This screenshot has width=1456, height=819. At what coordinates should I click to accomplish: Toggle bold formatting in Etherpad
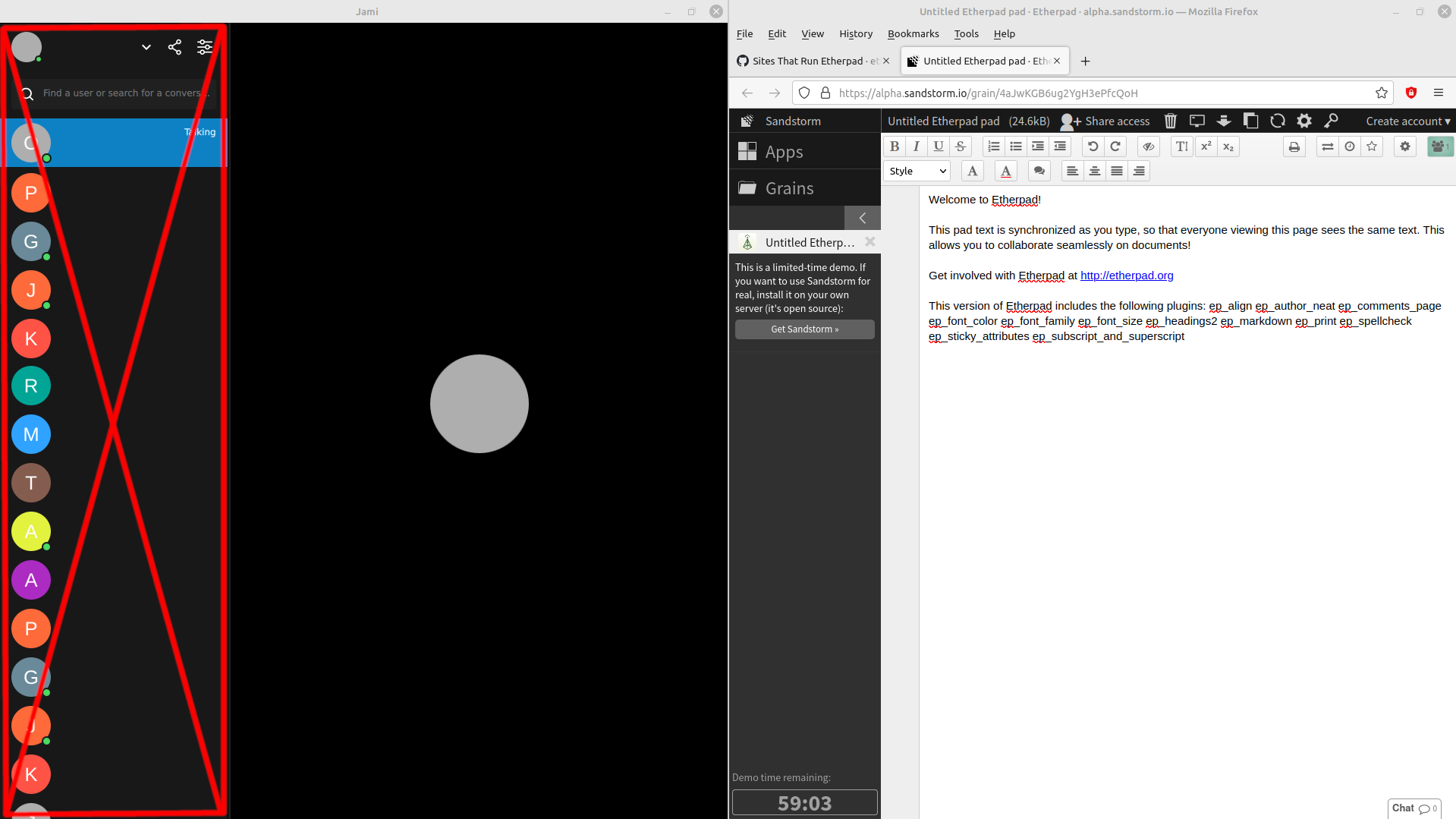coord(895,146)
